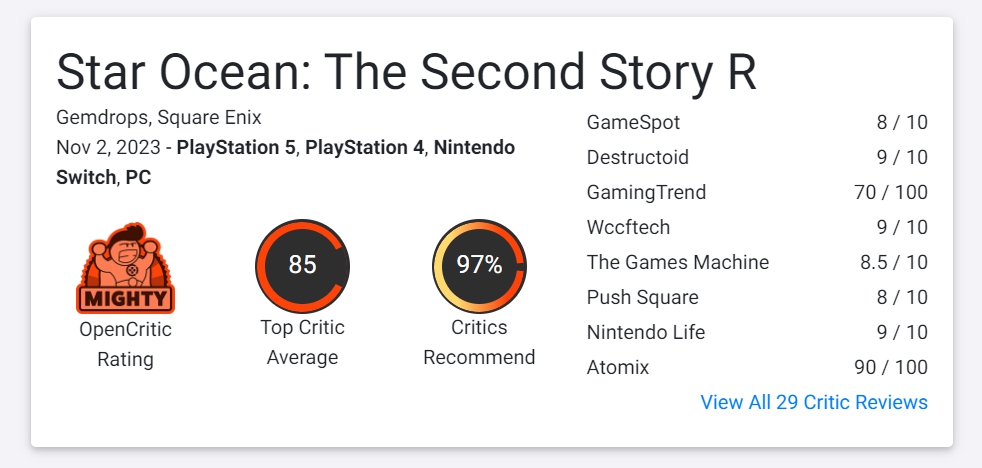This screenshot has width=982, height=468.
Task: Open View All 29 Critic Reviews link
Action: click(x=814, y=402)
